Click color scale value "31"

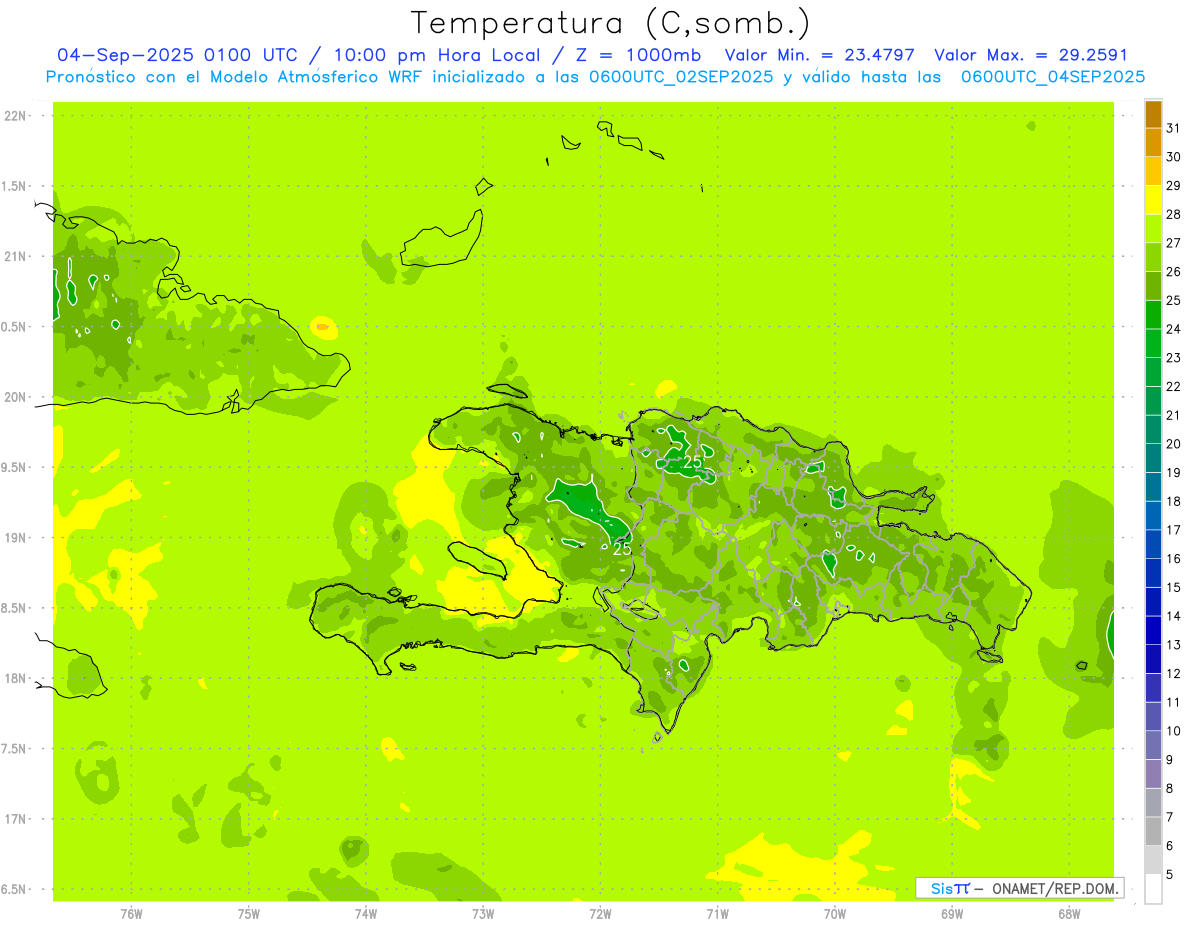click(x=1174, y=128)
